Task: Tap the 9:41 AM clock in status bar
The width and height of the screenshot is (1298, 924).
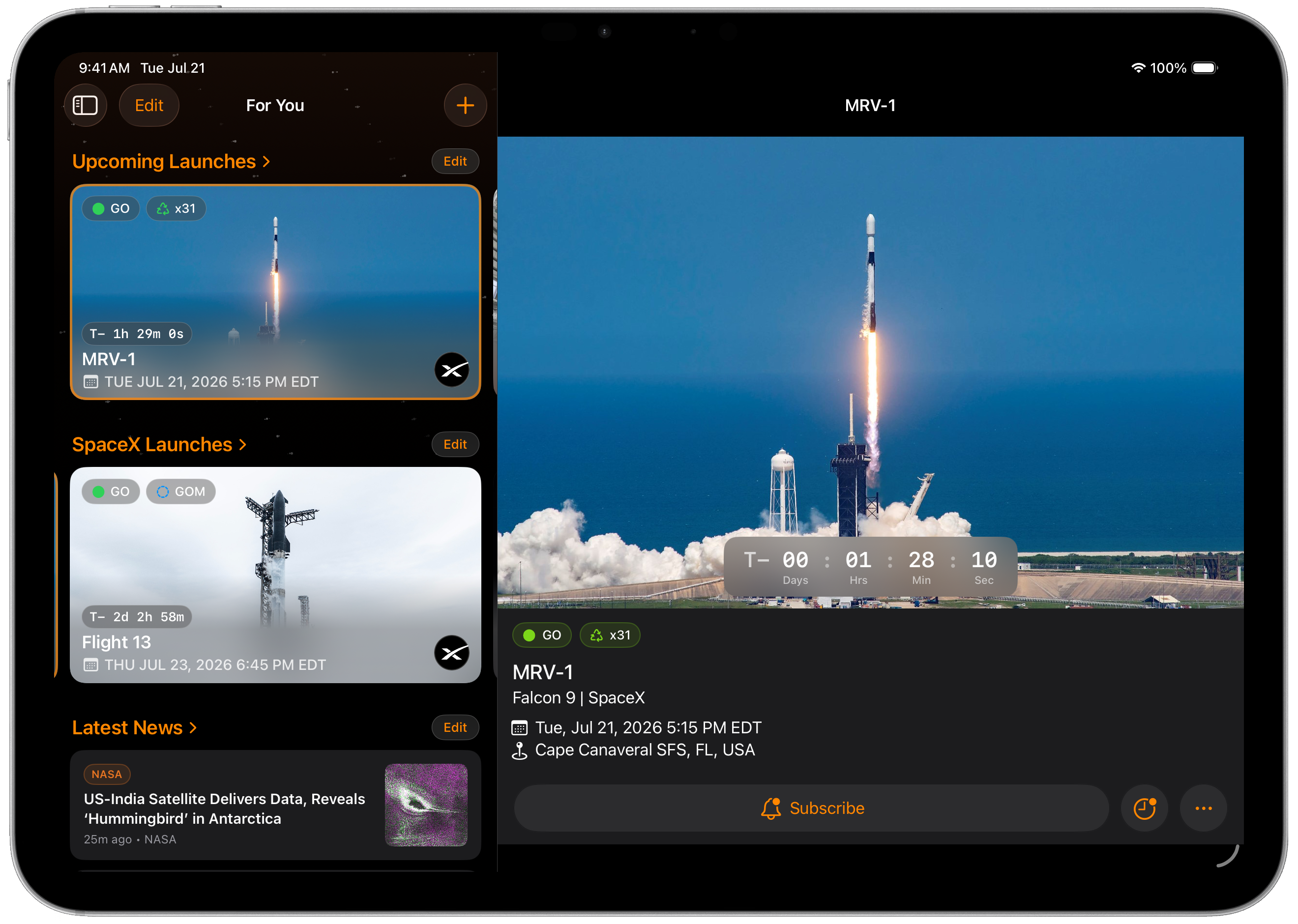Action: click(x=104, y=68)
